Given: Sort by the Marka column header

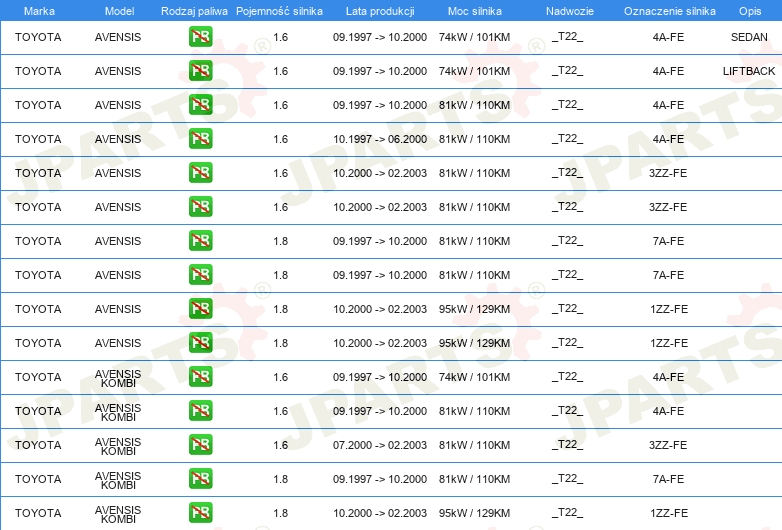Looking at the screenshot, I should [x=39, y=11].
